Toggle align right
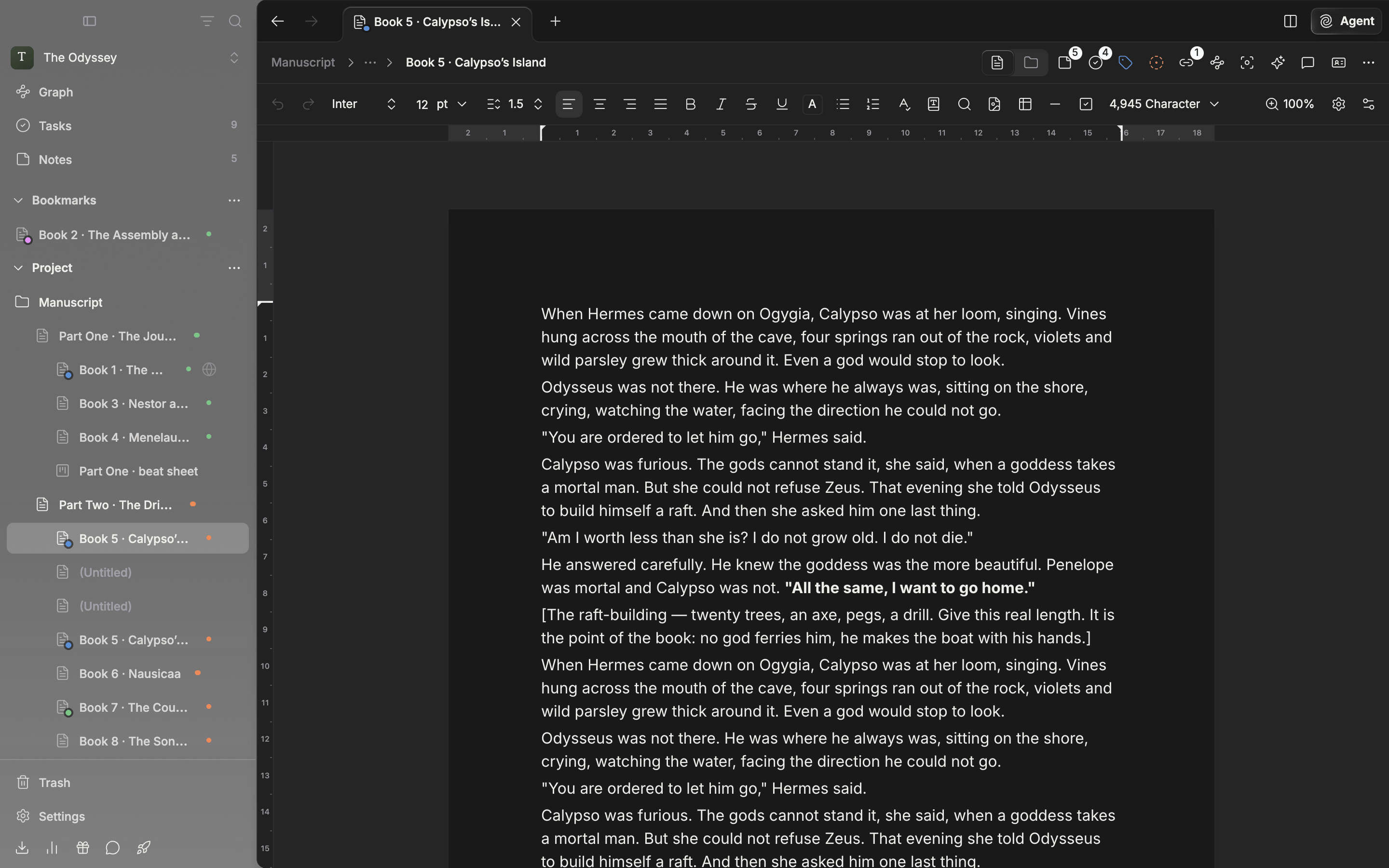This screenshot has height=868, width=1389. tap(630, 104)
